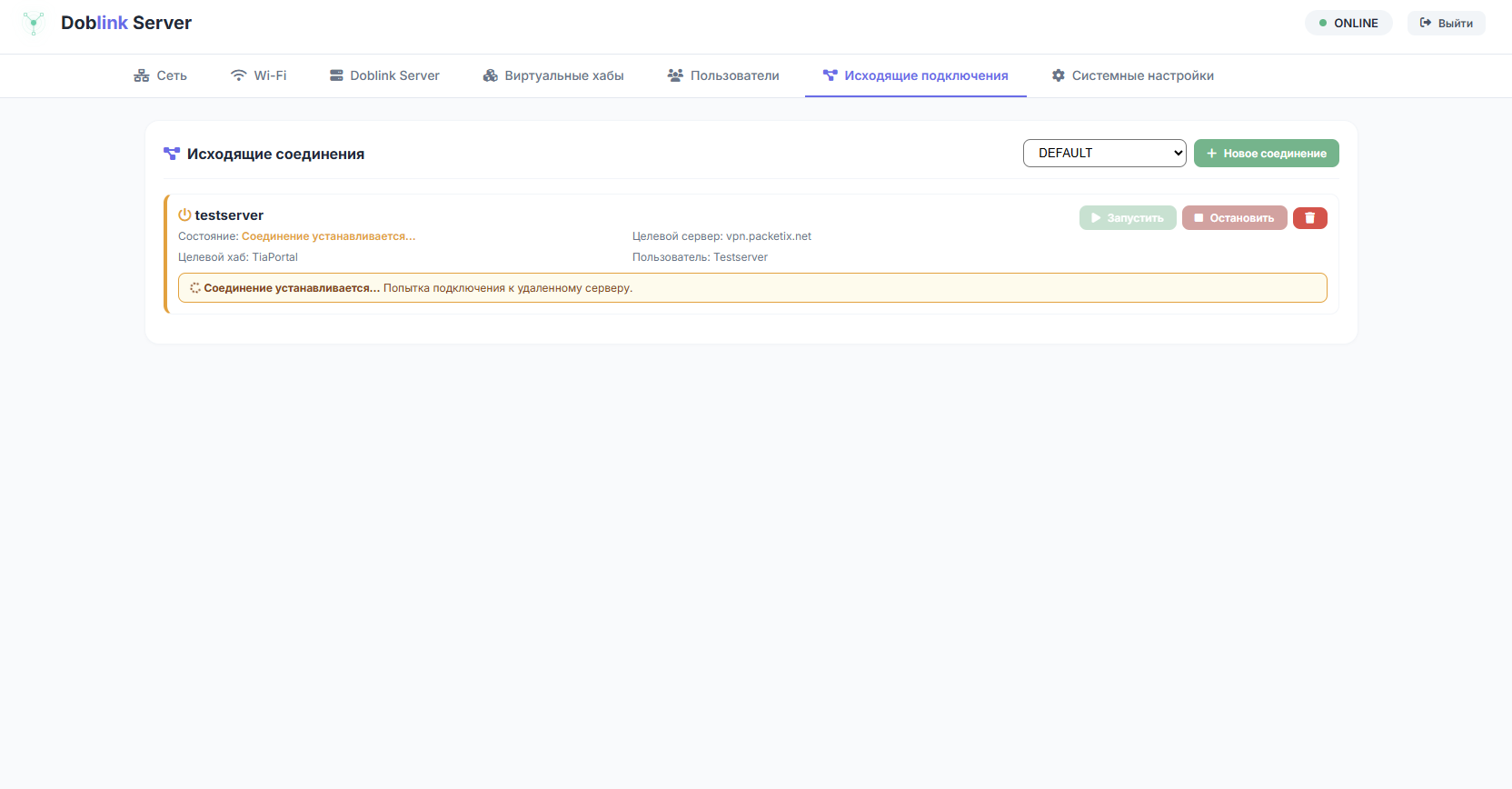Click the Исходящие соединения header icon
Image resolution: width=1512 pixels, height=789 pixels.
click(172, 154)
